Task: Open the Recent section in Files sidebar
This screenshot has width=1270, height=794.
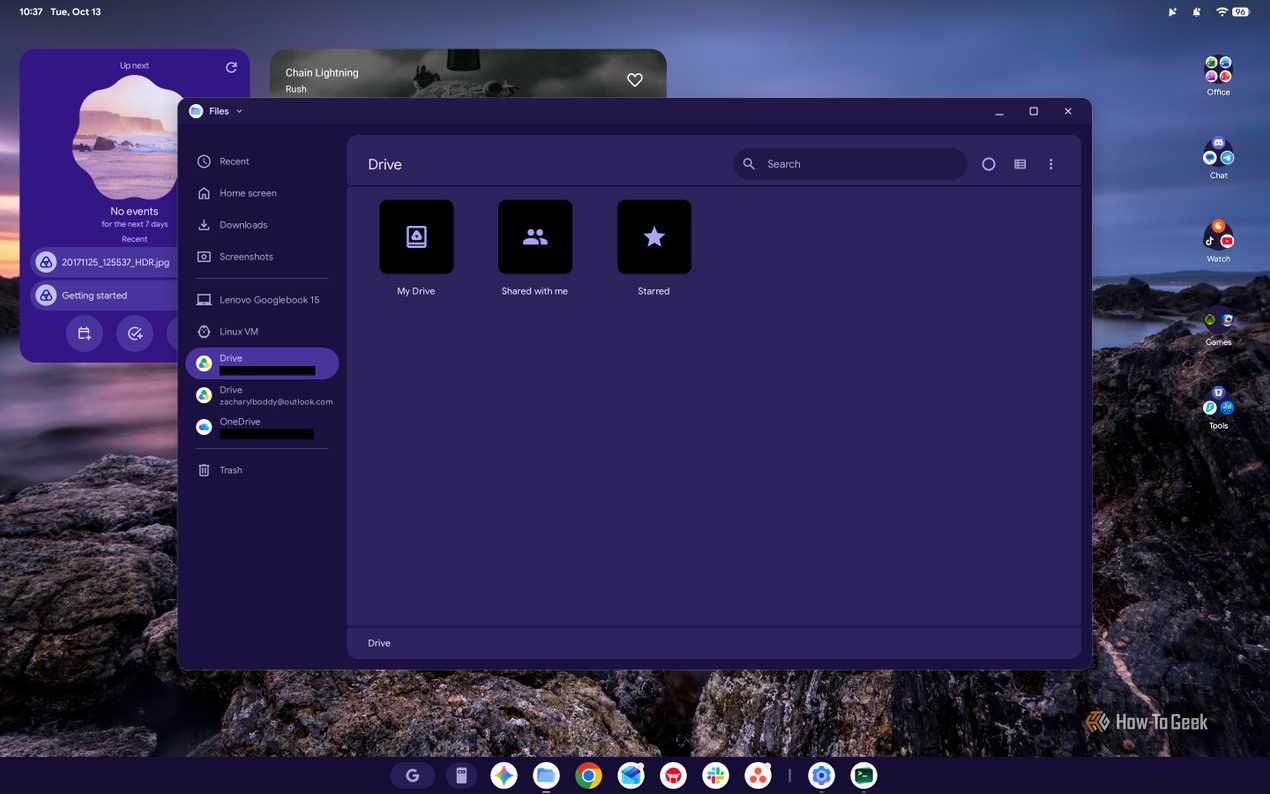Action: (x=262, y=161)
